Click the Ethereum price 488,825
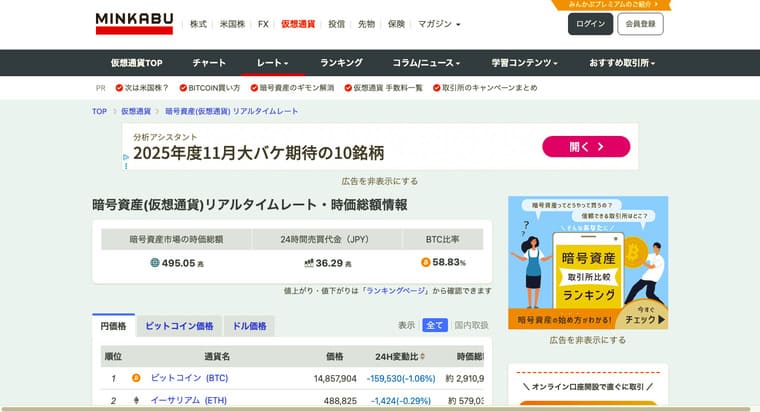The image size is (760, 412). [x=340, y=401]
